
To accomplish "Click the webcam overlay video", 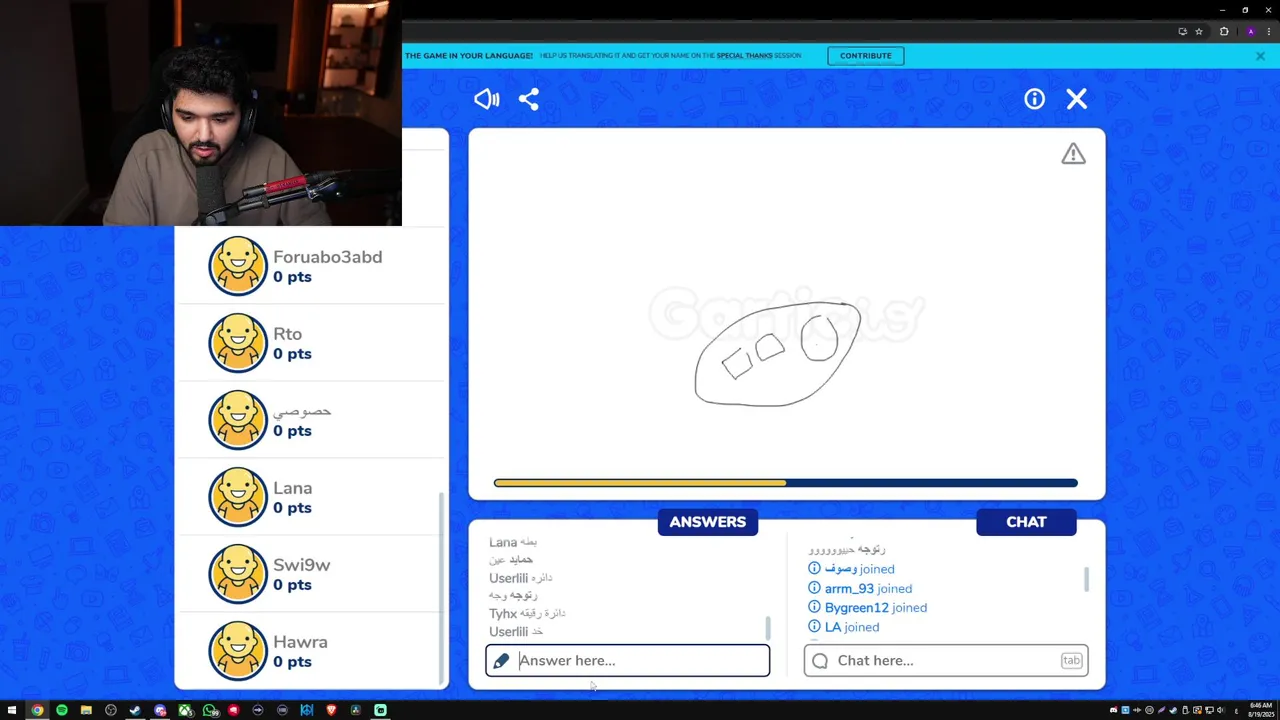I will (x=200, y=113).
